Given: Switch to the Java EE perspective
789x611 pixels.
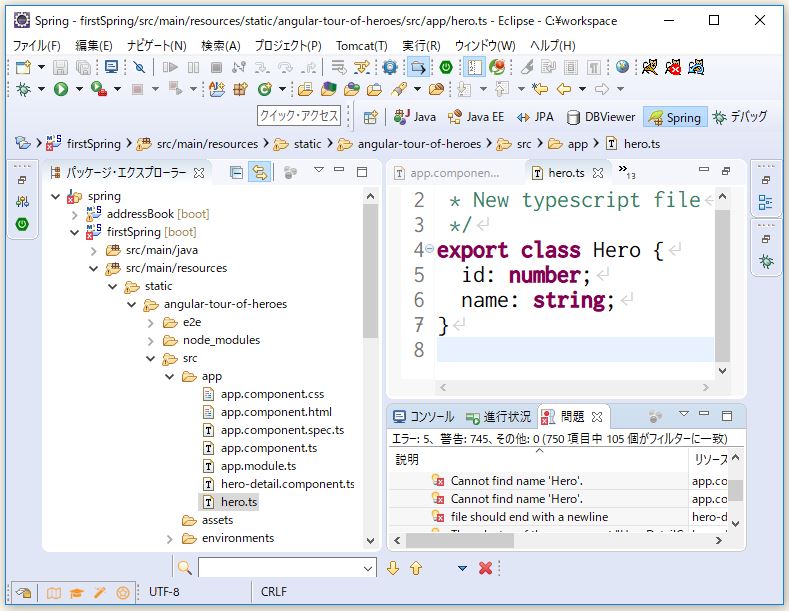Looking at the screenshot, I should point(476,117).
